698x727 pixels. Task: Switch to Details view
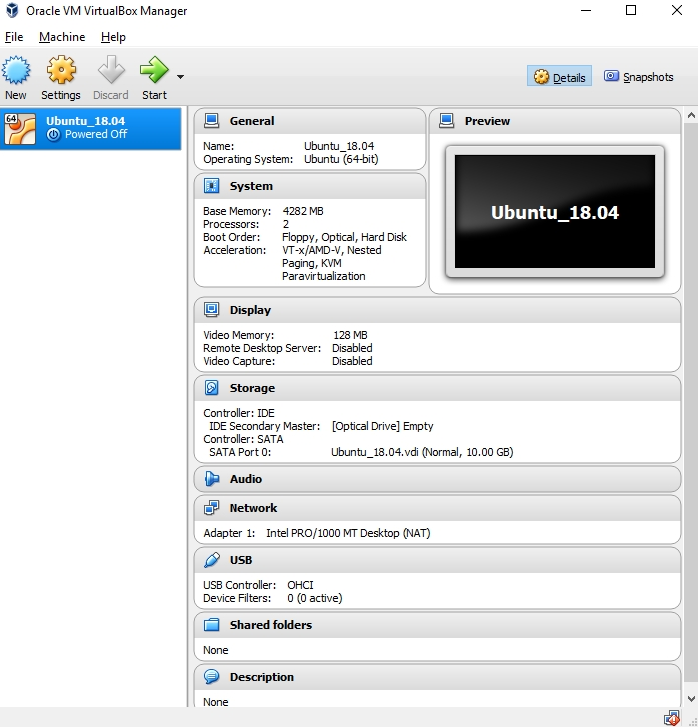pyautogui.click(x=559, y=77)
